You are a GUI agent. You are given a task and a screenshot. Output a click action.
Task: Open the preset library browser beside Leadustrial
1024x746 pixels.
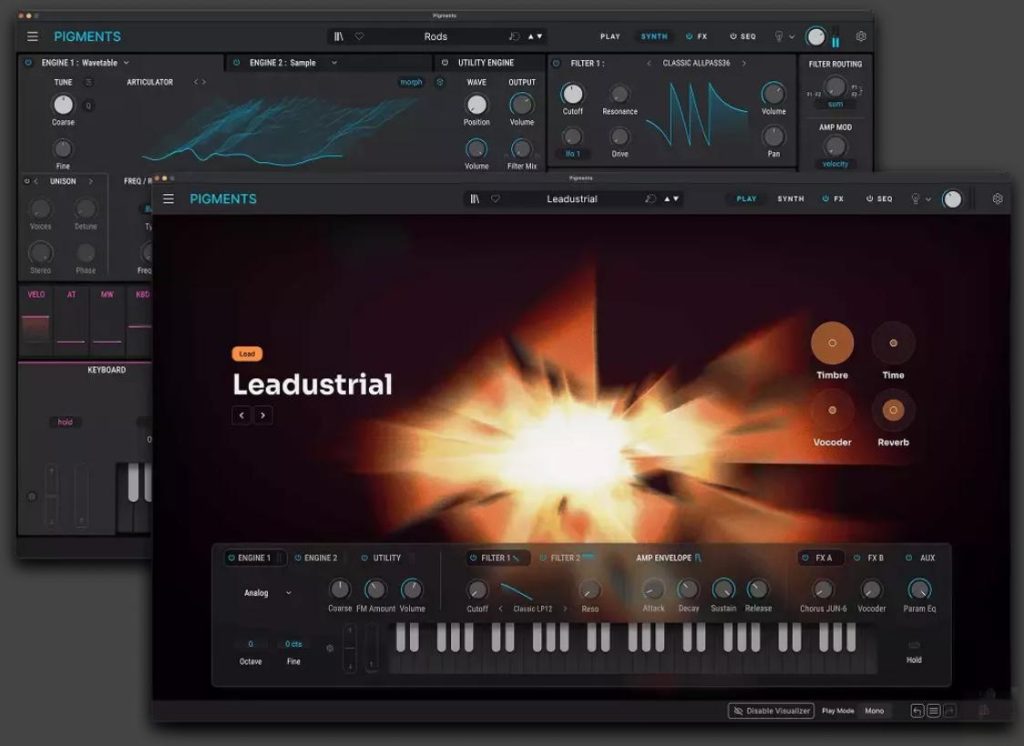click(x=477, y=199)
